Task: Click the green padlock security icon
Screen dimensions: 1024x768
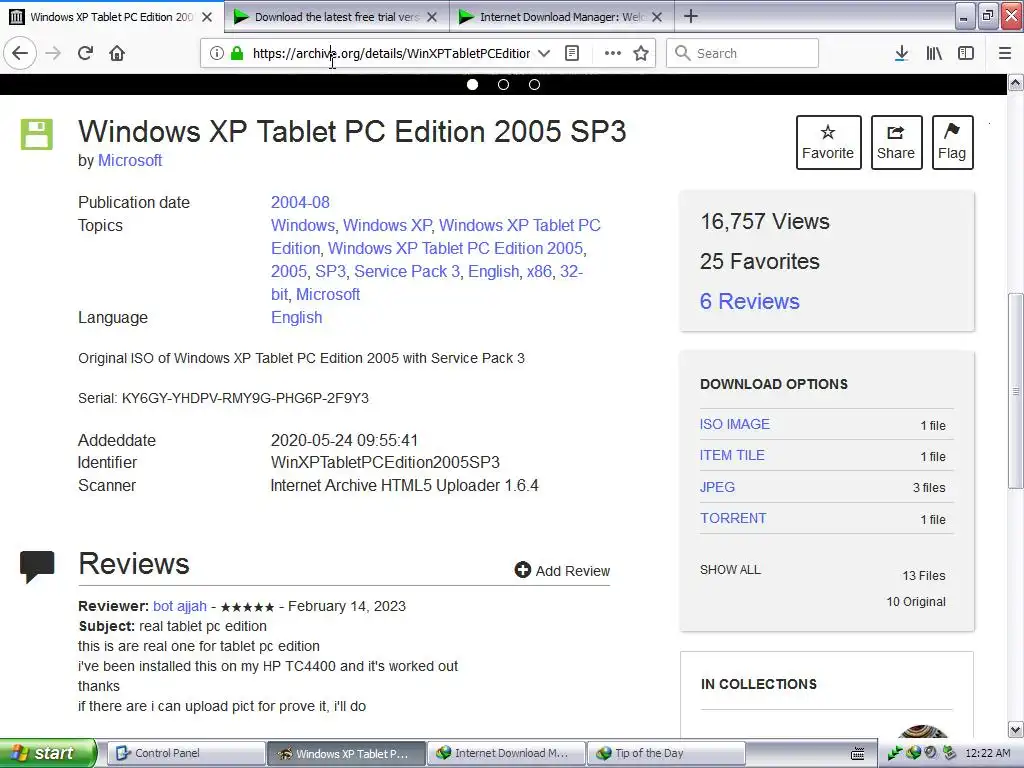Action: (237, 53)
